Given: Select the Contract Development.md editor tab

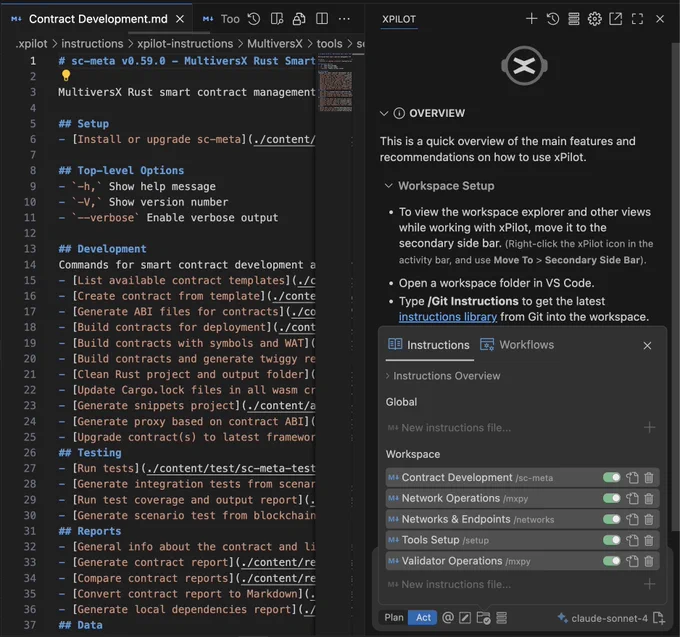Looking at the screenshot, I should (x=98, y=19).
